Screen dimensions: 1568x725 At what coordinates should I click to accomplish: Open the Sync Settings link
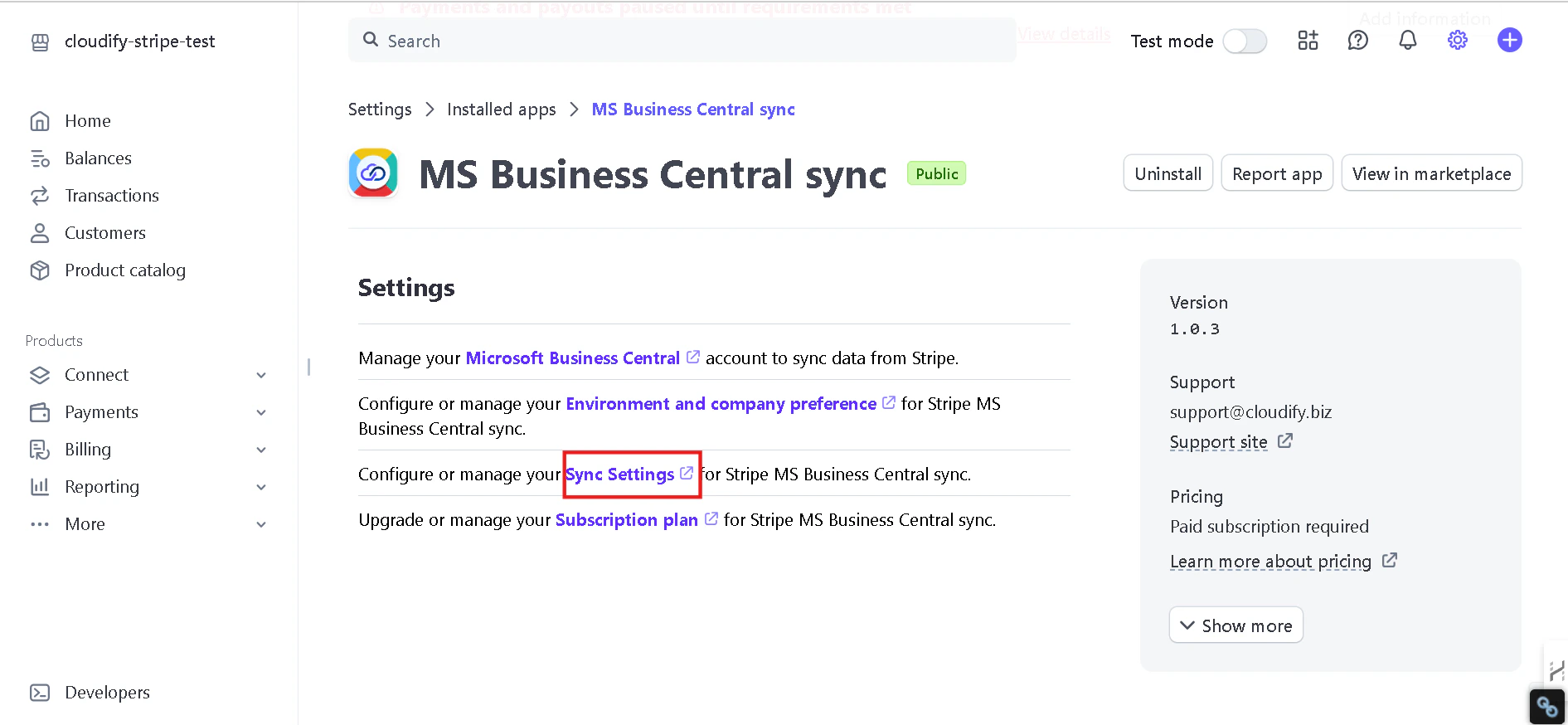620,474
